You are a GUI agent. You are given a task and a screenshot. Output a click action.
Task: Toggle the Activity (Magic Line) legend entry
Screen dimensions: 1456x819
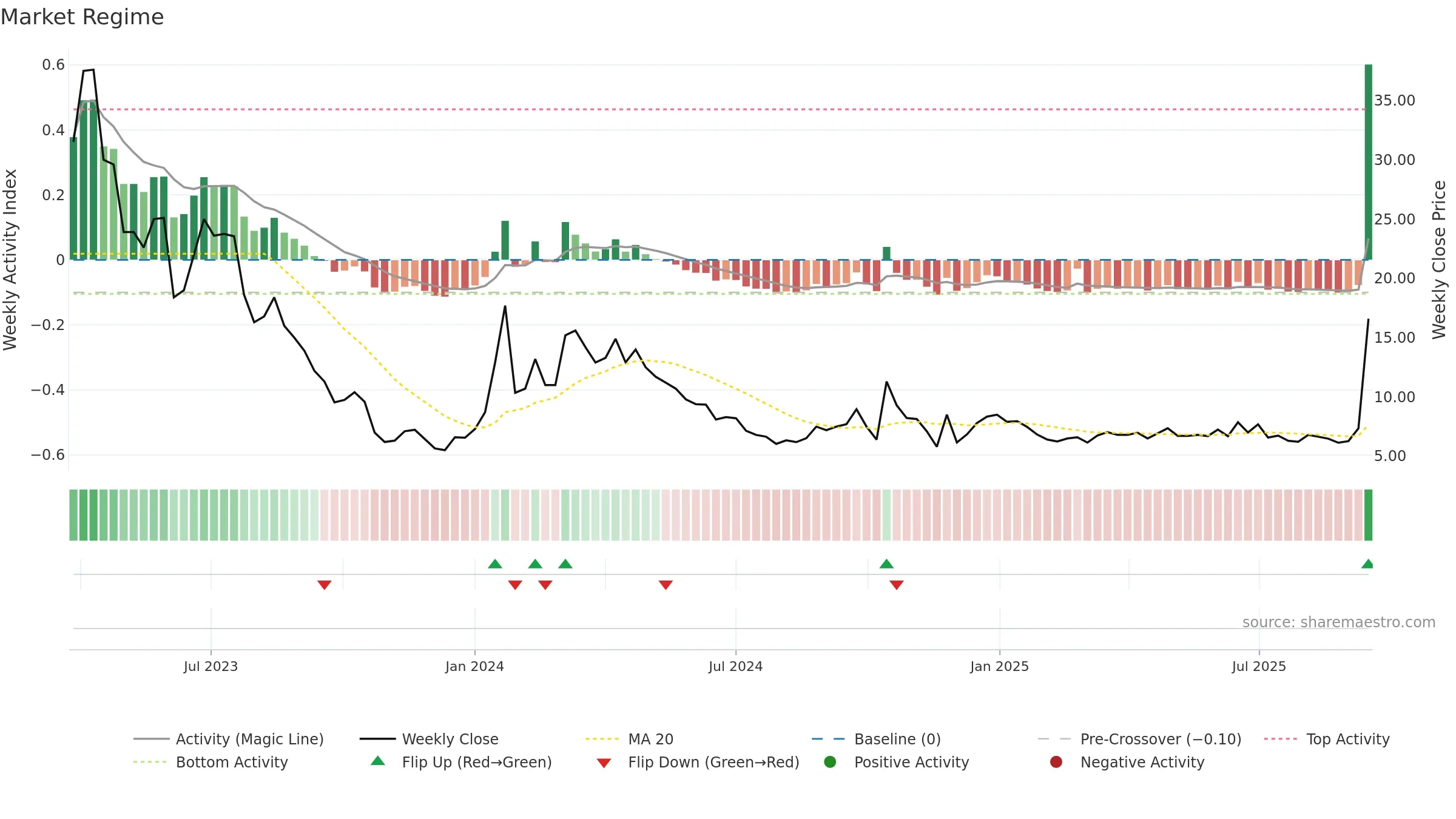[x=229, y=739]
